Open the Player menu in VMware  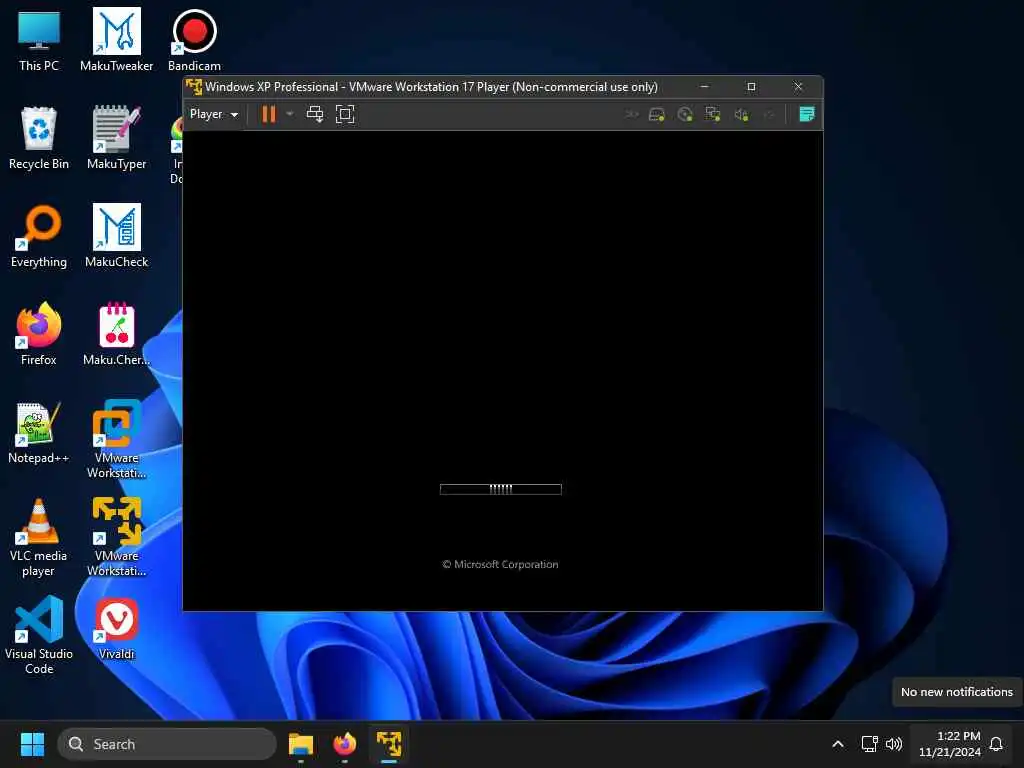(214, 114)
